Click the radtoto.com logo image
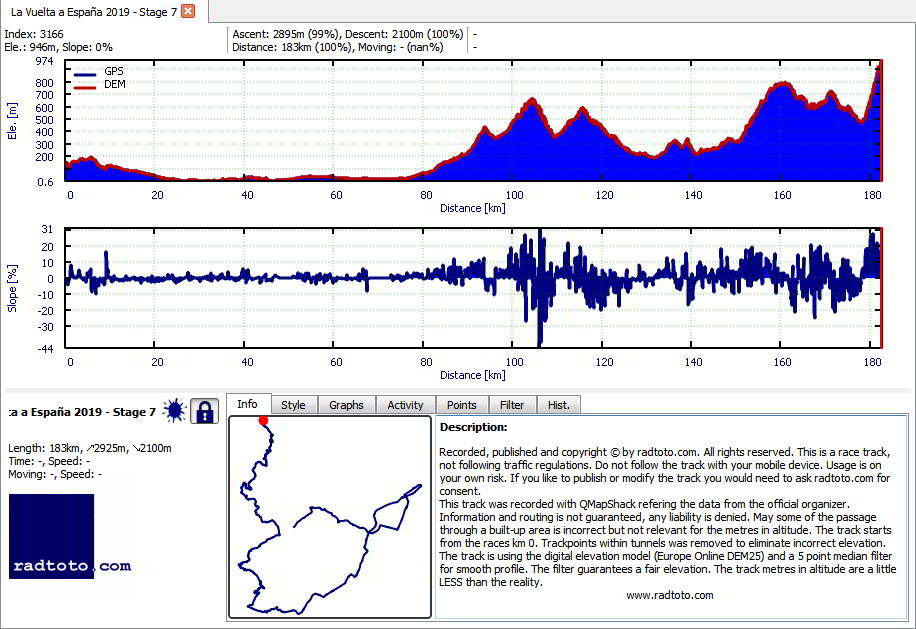 pos(51,536)
